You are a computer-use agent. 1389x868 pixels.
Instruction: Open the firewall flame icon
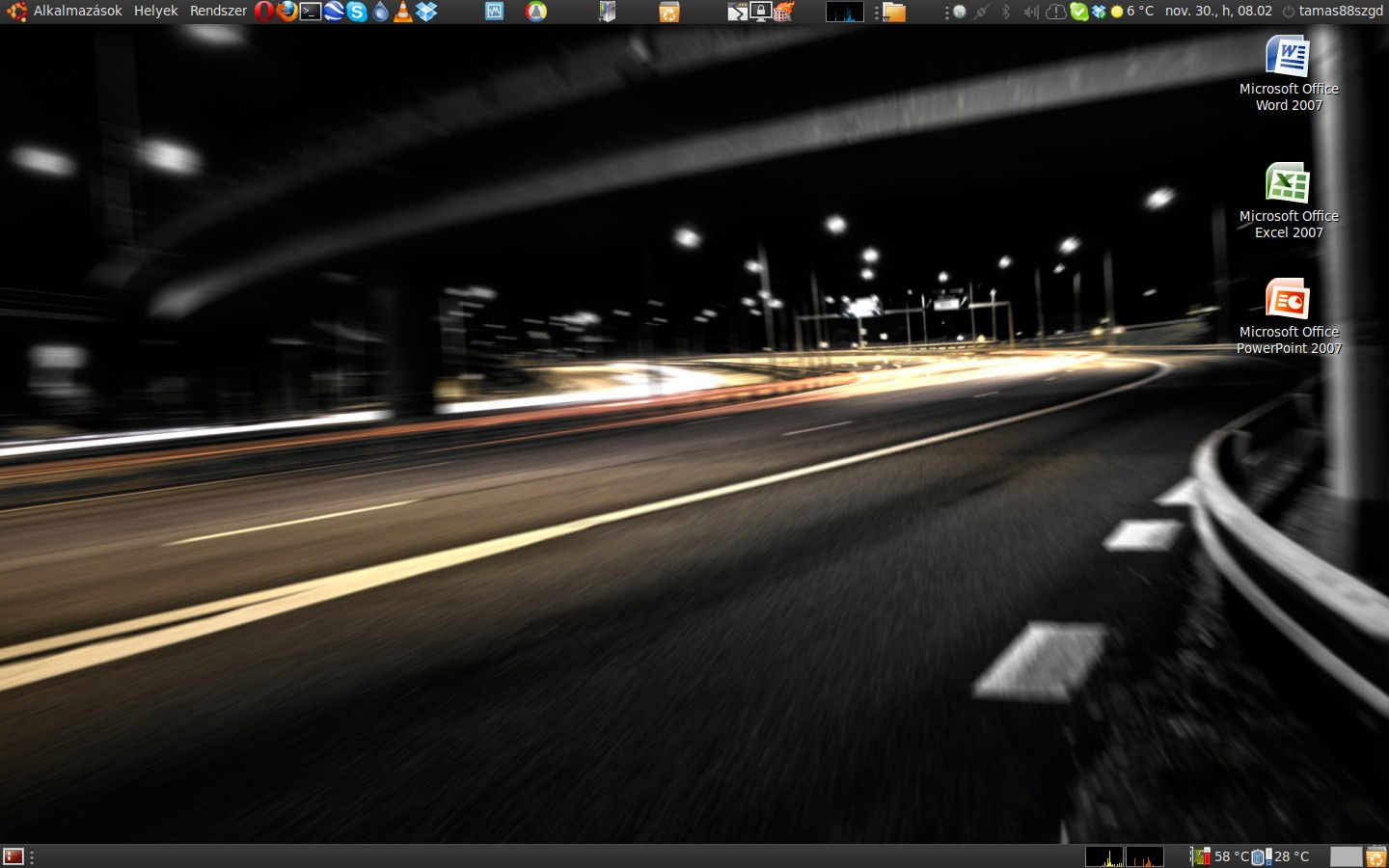[x=783, y=12]
